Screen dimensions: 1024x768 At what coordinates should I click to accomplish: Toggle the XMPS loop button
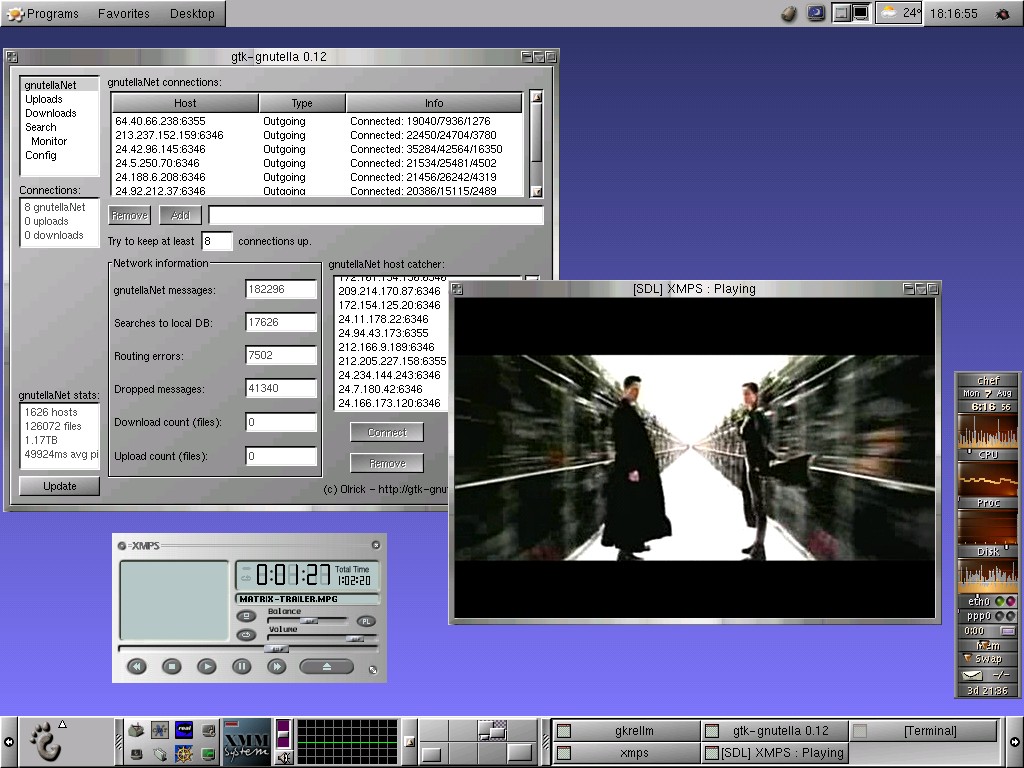246,634
